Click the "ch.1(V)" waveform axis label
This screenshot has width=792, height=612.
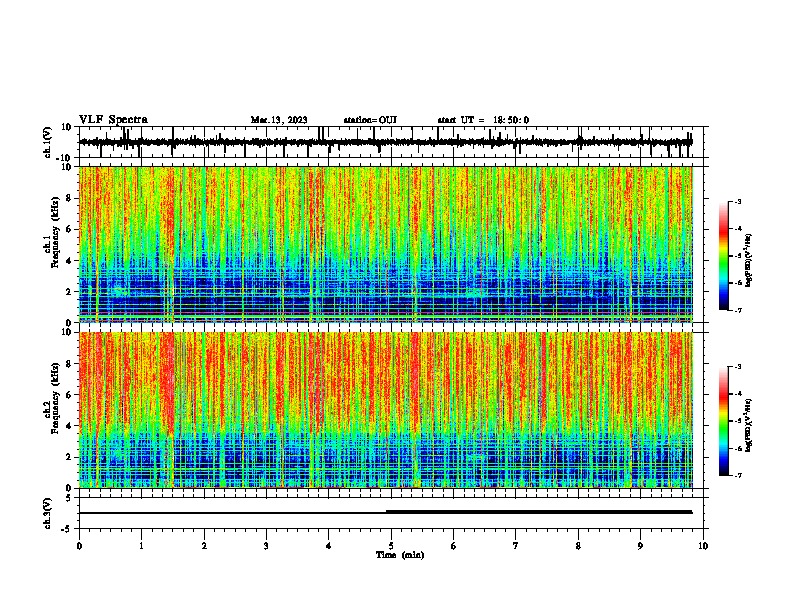(x=48, y=142)
